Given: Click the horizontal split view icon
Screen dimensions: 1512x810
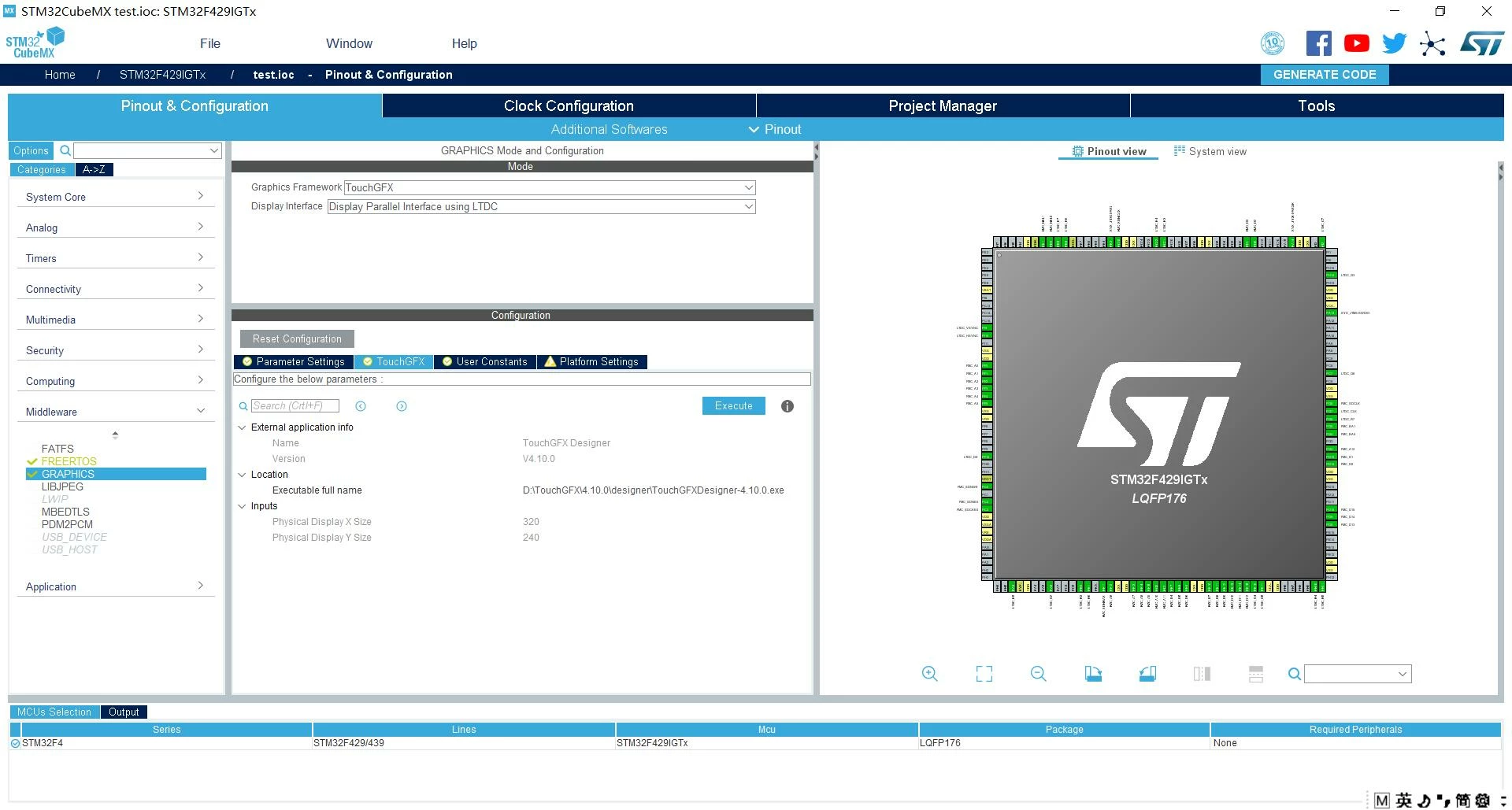Looking at the screenshot, I should point(1256,674).
